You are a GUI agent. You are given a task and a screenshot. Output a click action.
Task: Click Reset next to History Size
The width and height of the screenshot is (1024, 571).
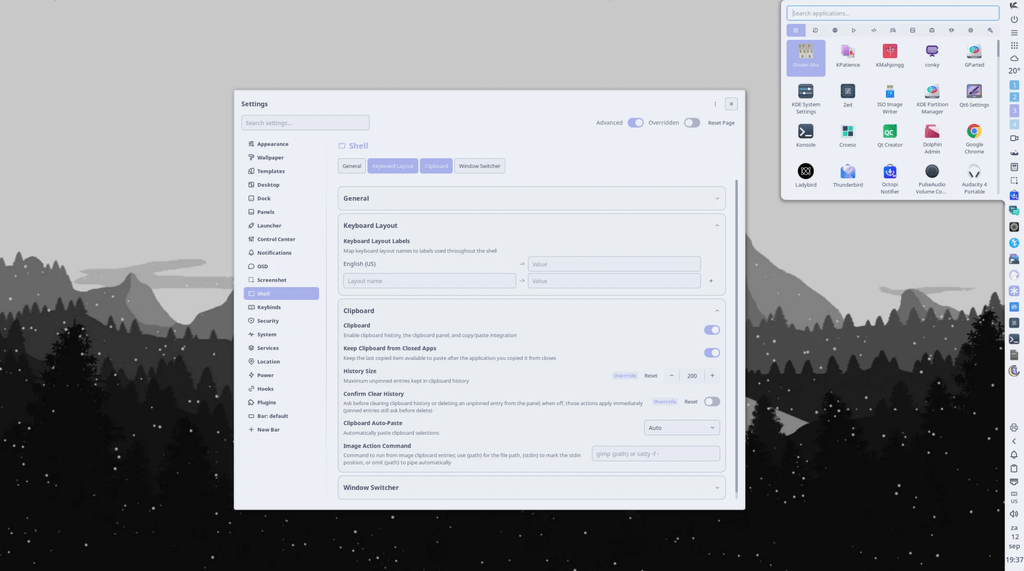pos(650,376)
